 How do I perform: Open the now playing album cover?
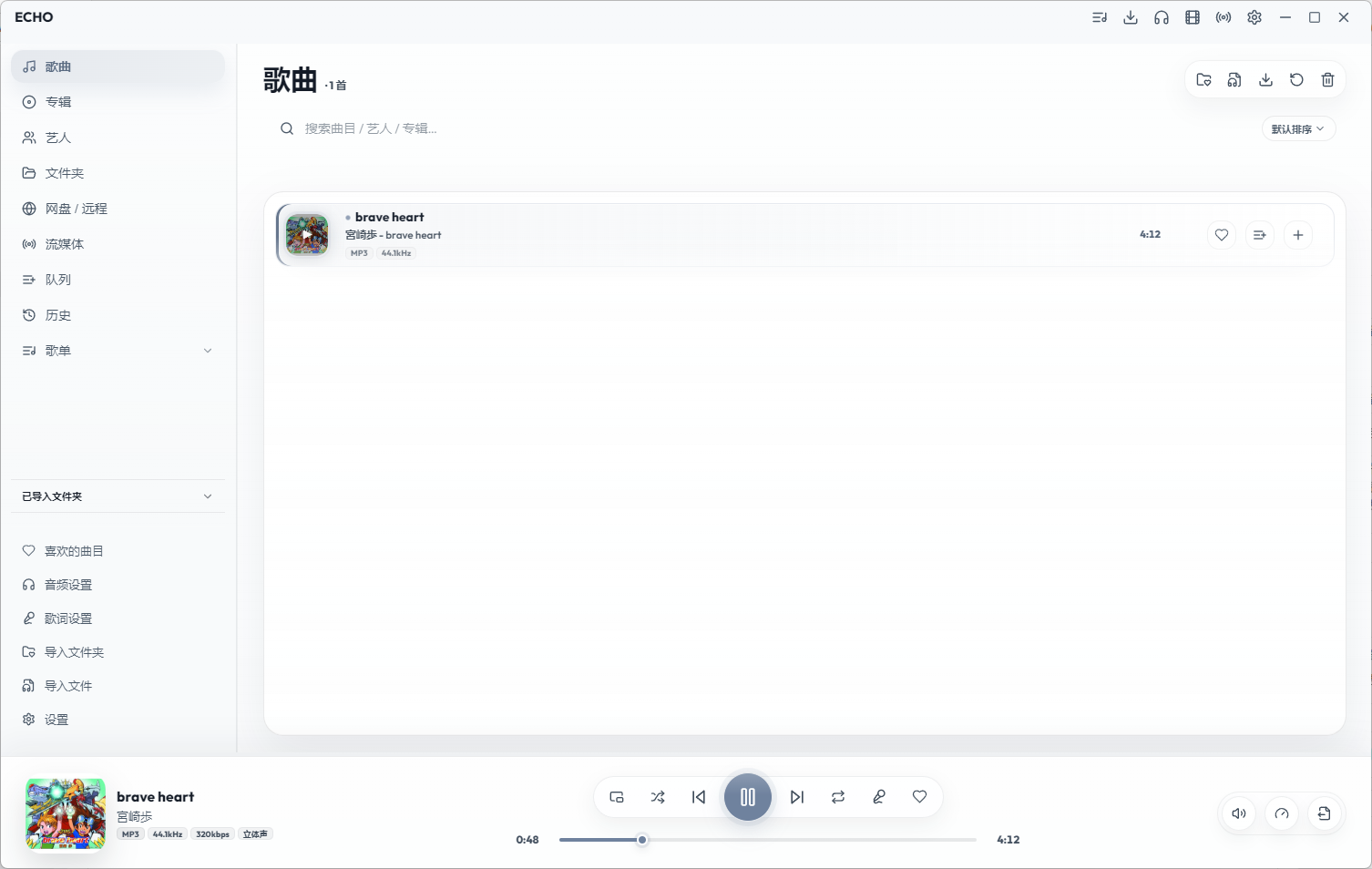point(66,814)
